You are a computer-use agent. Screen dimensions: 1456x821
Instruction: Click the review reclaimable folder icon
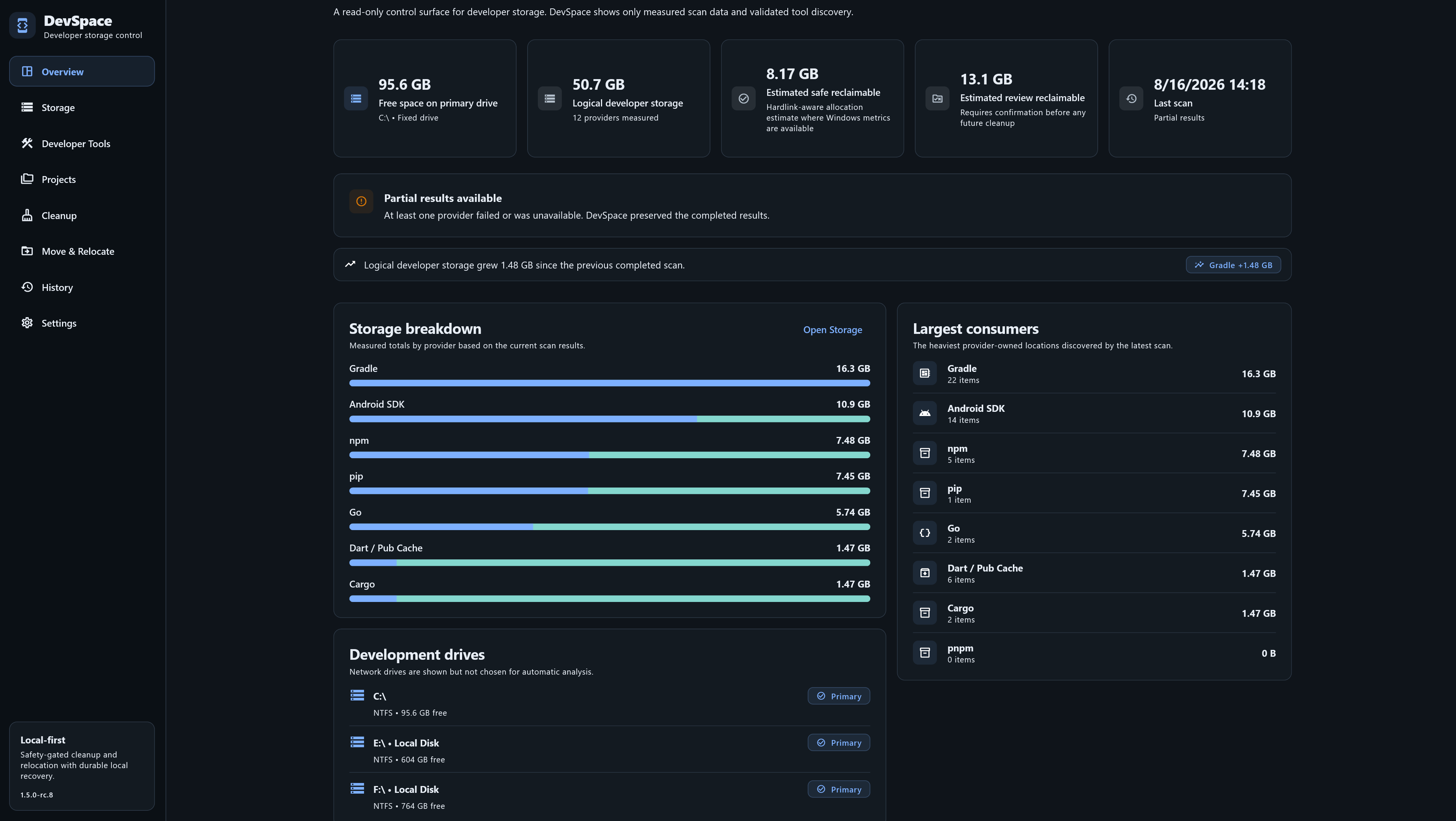(x=938, y=98)
